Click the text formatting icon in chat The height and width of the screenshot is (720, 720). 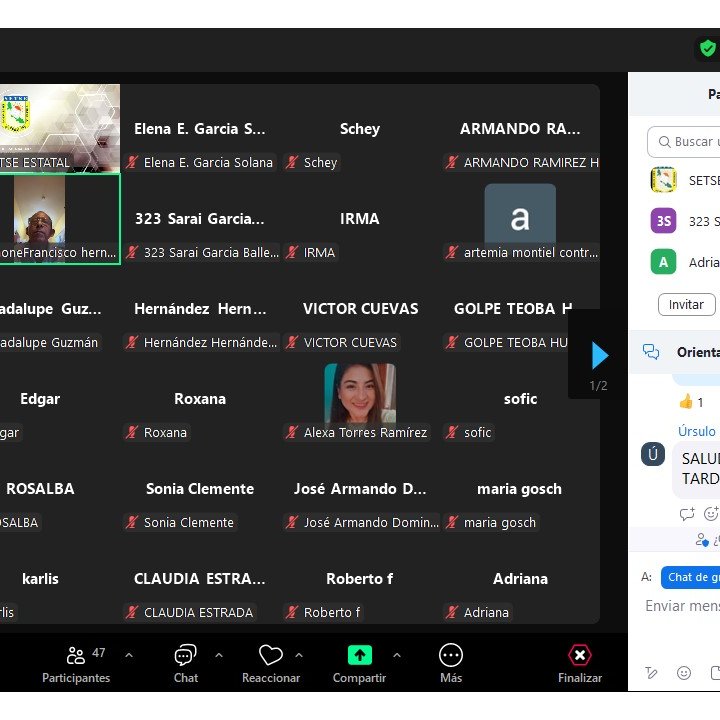pos(652,673)
